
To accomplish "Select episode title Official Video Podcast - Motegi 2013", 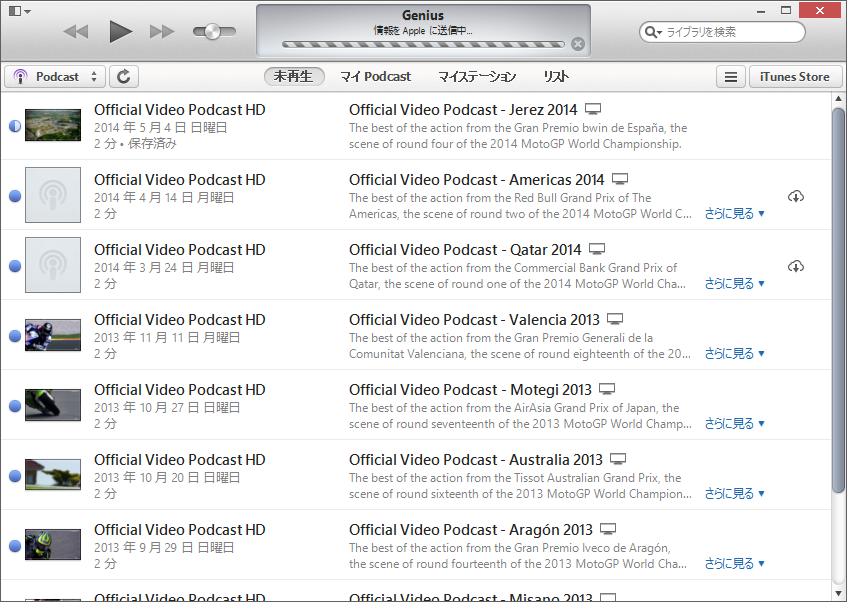I will coord(470,390).
